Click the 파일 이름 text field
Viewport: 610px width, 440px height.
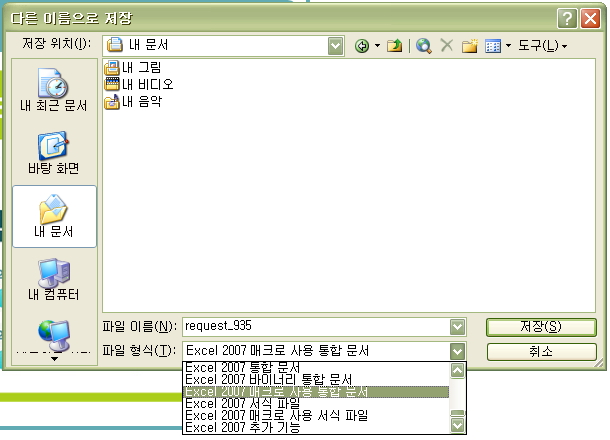pos(316,327)
